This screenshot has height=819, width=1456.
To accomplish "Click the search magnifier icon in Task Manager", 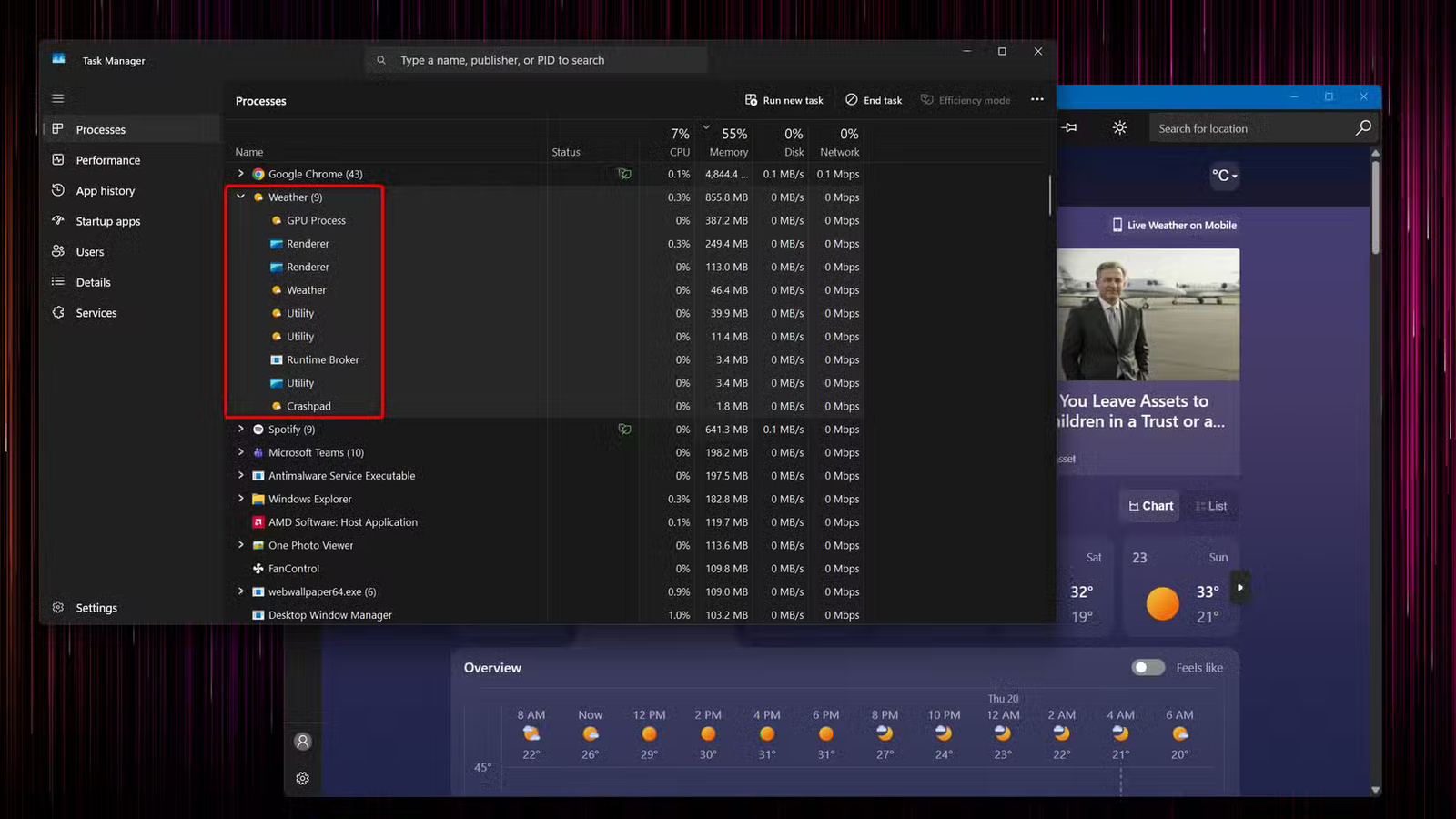I will 381,60.
